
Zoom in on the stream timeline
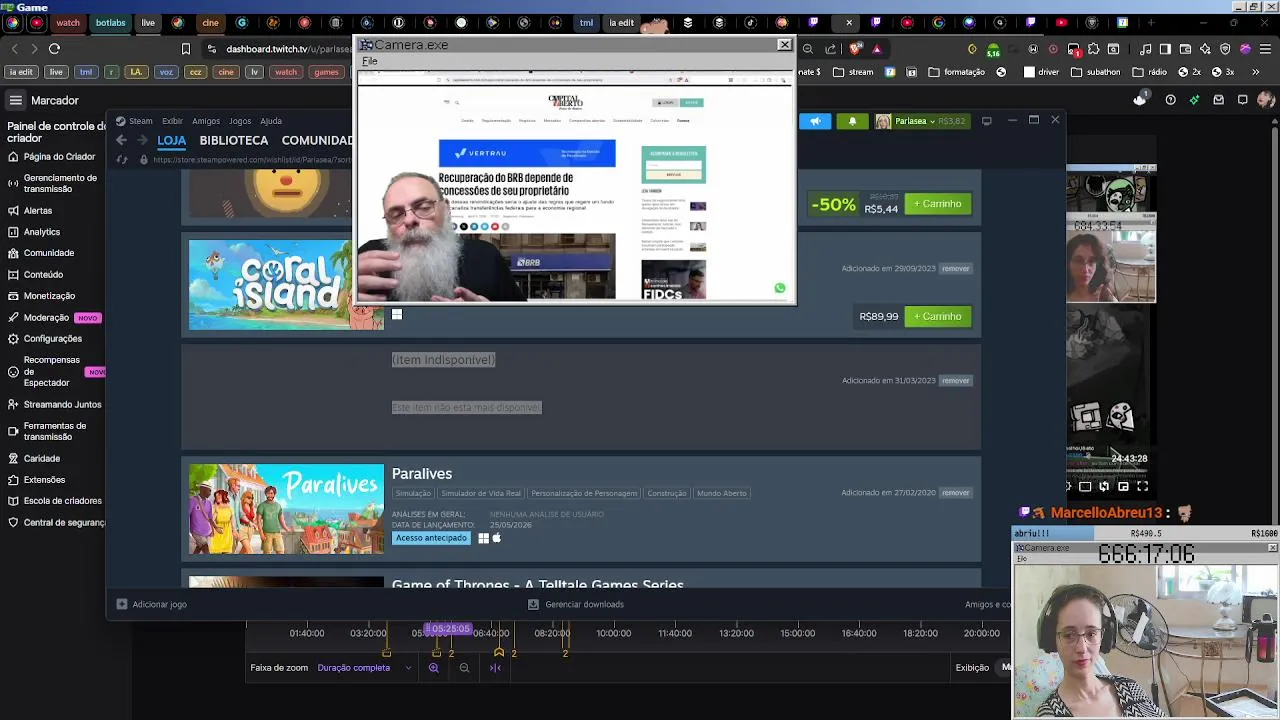[434, 668]
